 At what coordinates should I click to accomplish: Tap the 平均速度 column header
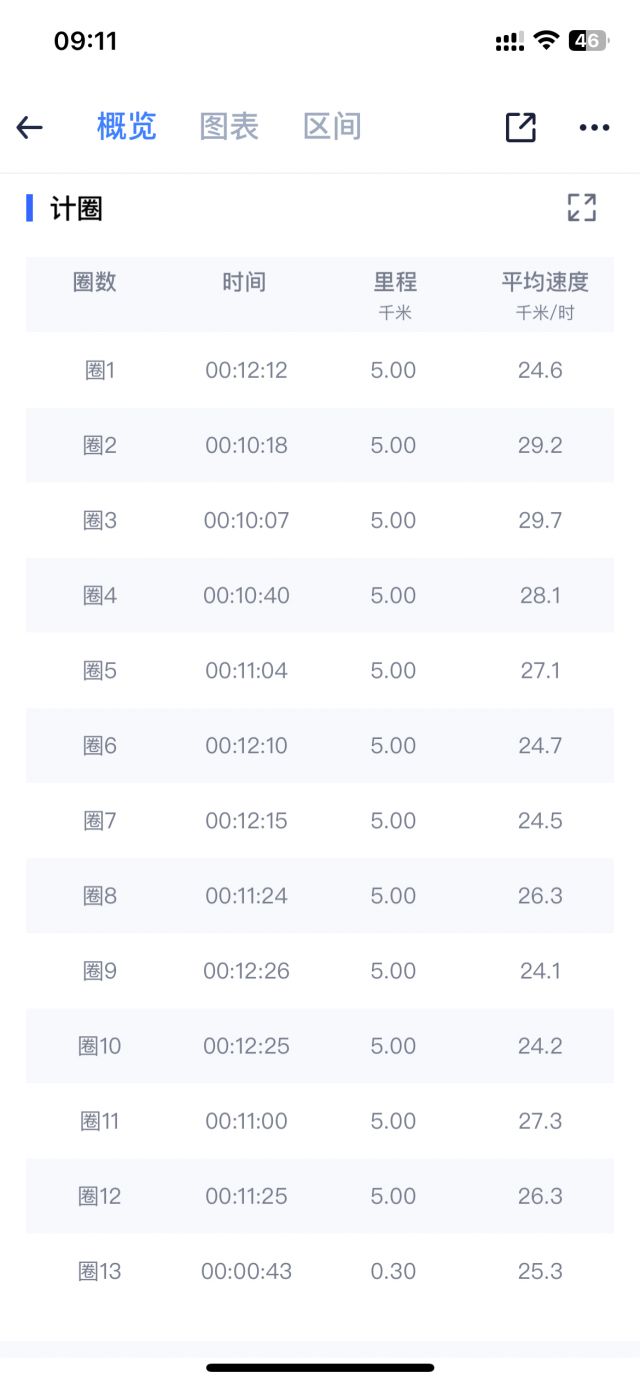click(x=545, y=282)
